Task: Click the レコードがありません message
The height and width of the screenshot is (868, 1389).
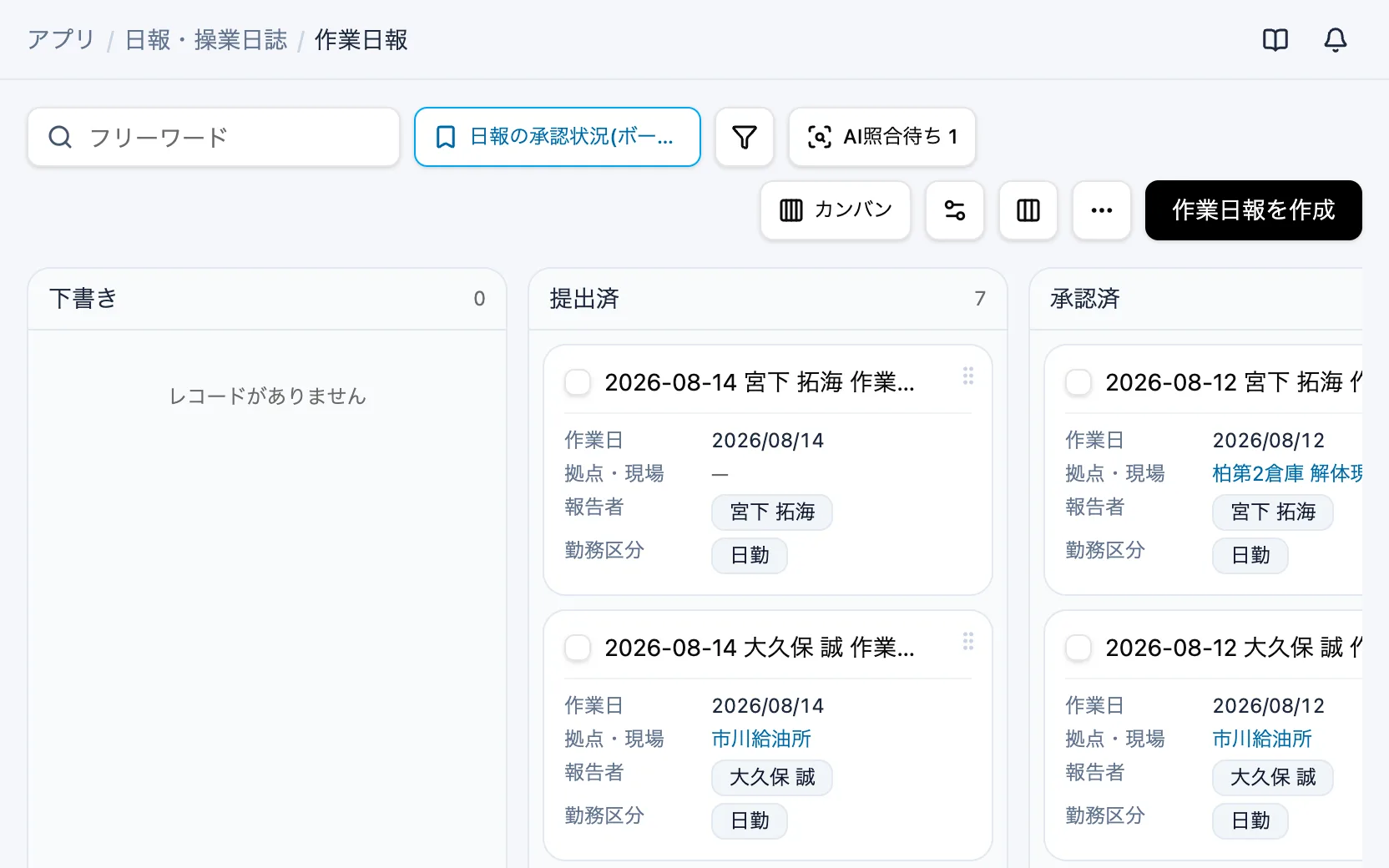Action: tap(267, 396)
